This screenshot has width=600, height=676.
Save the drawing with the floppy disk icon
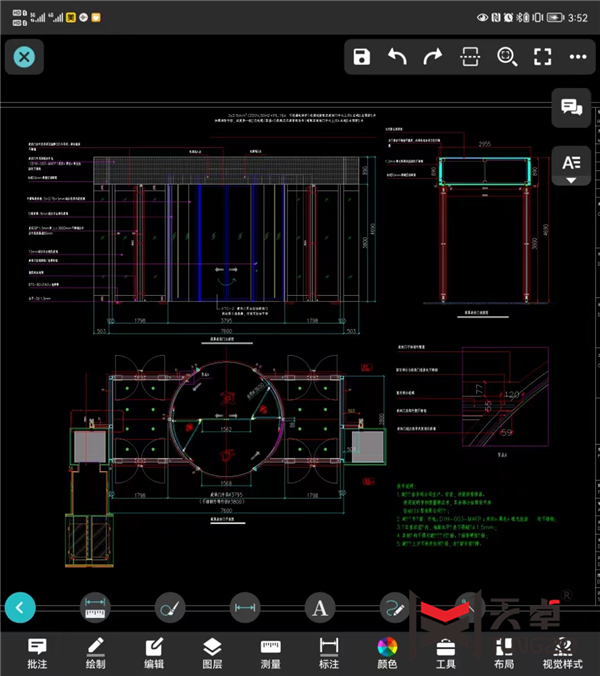pos(362,57)
